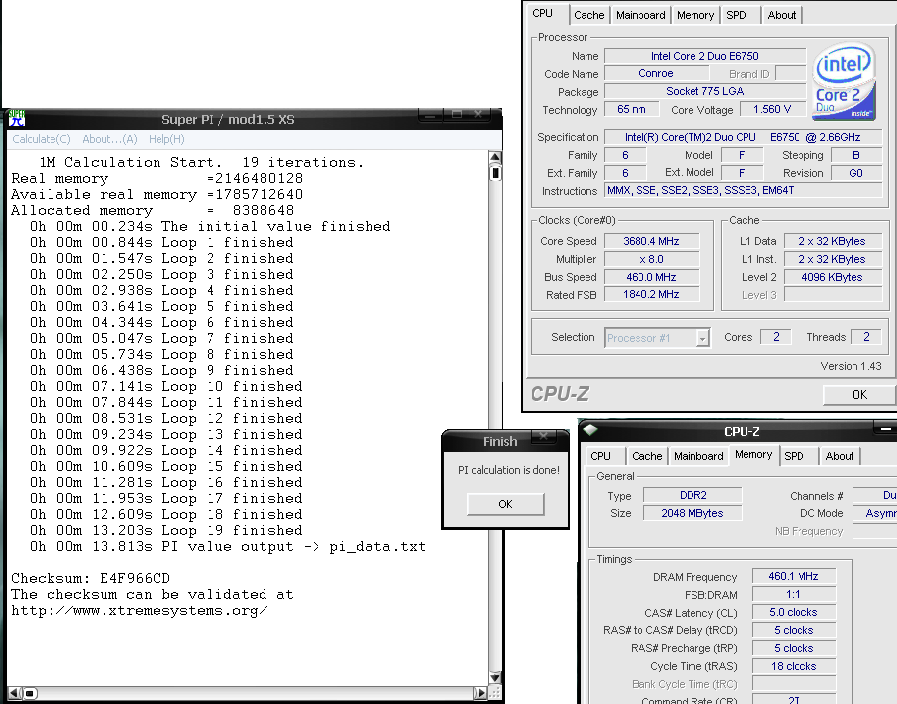Switch to About tab in upper CPU-Z window
This screenshot has height=704, width=897.
781,15
